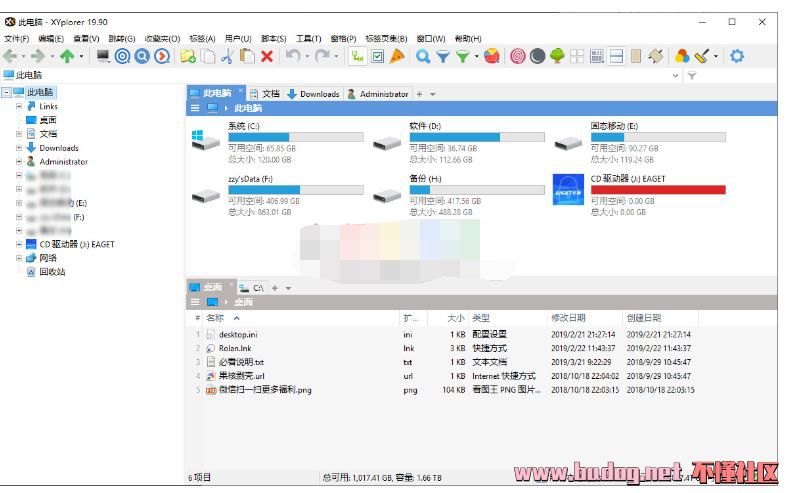Toggle the folder tree panel button
The width and height of the screenshot is (788, 493).
click(358, 56)
